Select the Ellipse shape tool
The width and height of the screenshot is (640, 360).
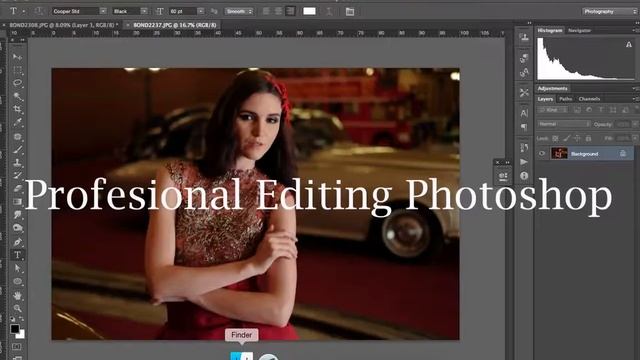(x=17, y=281)
